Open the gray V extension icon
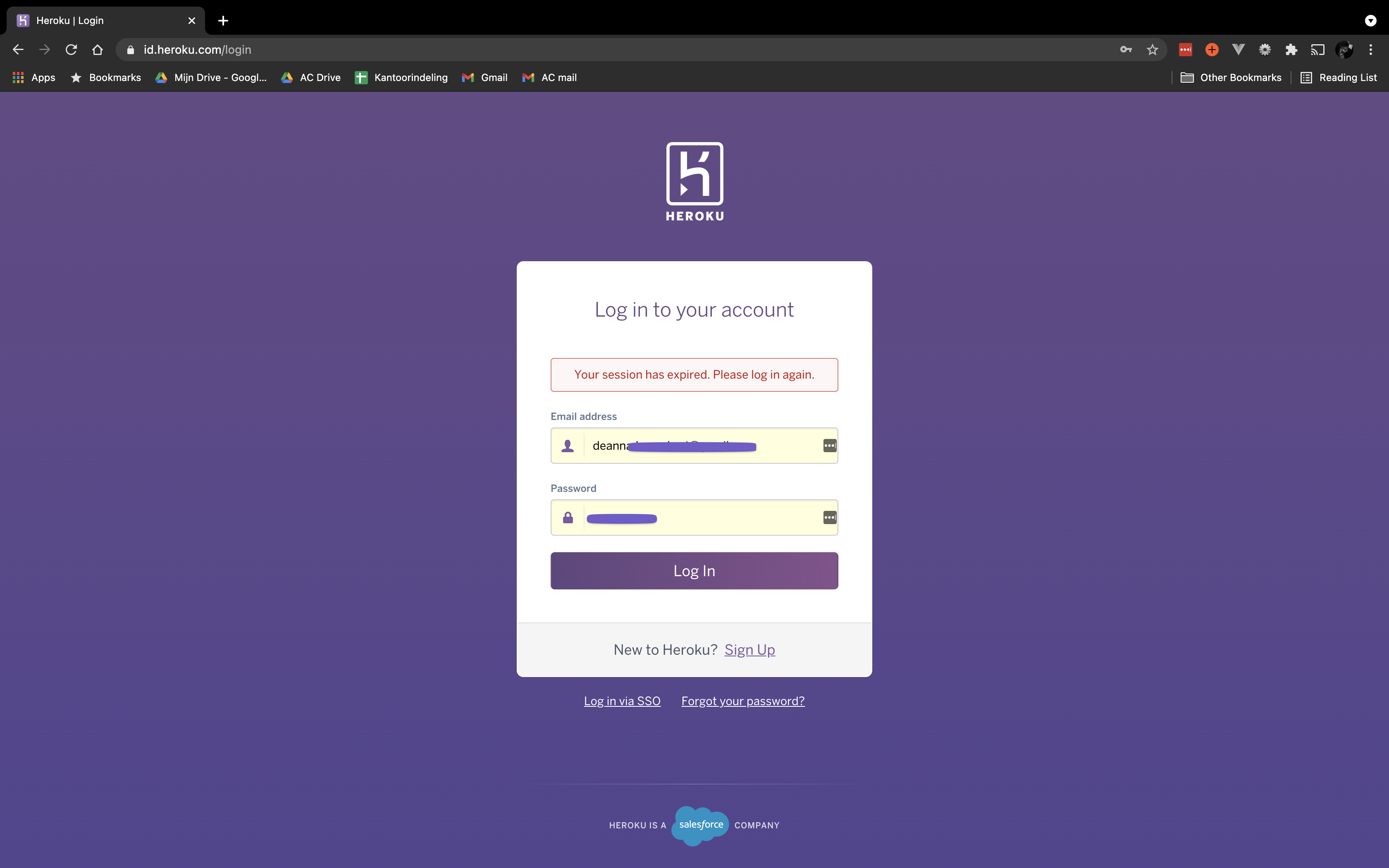This screenshot has height=868, width=1389. [x=1238, y=49]
